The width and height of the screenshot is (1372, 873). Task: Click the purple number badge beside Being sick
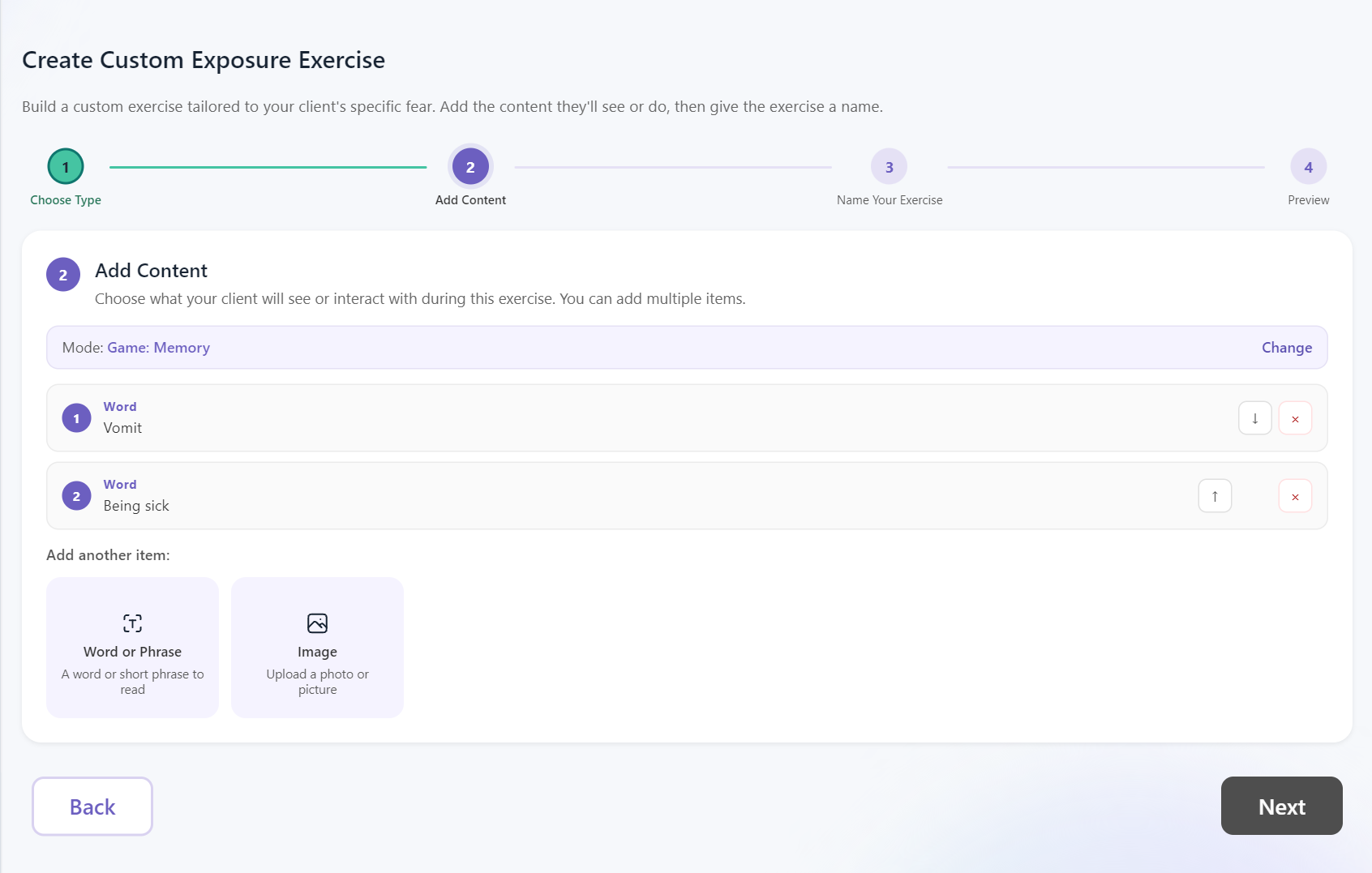click(x=76, y=496)
